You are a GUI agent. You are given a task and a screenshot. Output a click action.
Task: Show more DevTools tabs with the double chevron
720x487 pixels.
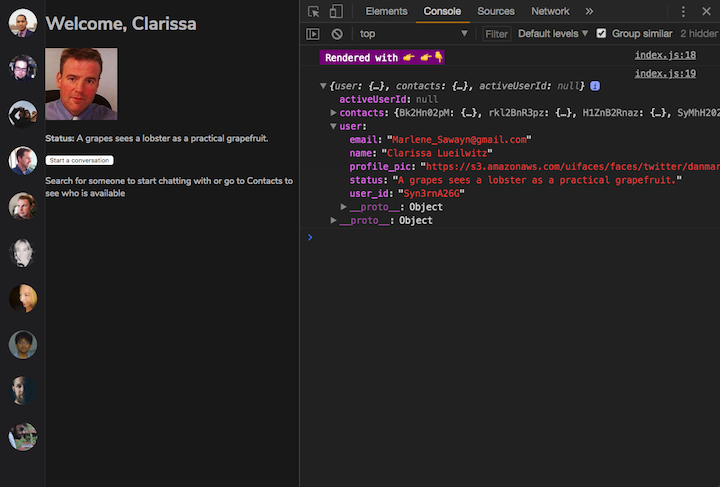pos(589,11)
